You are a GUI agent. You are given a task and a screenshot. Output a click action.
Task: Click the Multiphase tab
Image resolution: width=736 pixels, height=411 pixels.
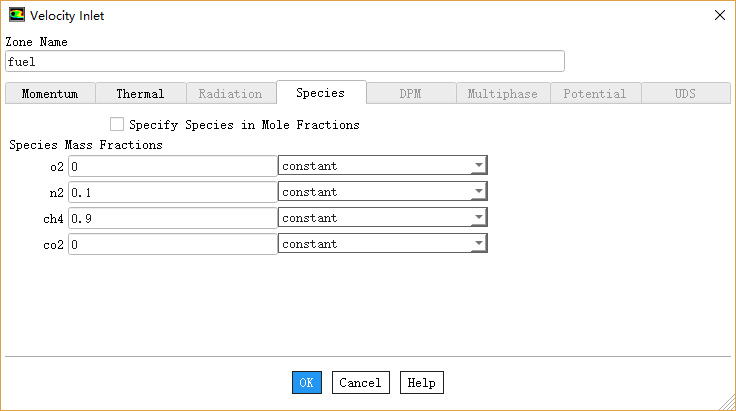coord(502,94)
